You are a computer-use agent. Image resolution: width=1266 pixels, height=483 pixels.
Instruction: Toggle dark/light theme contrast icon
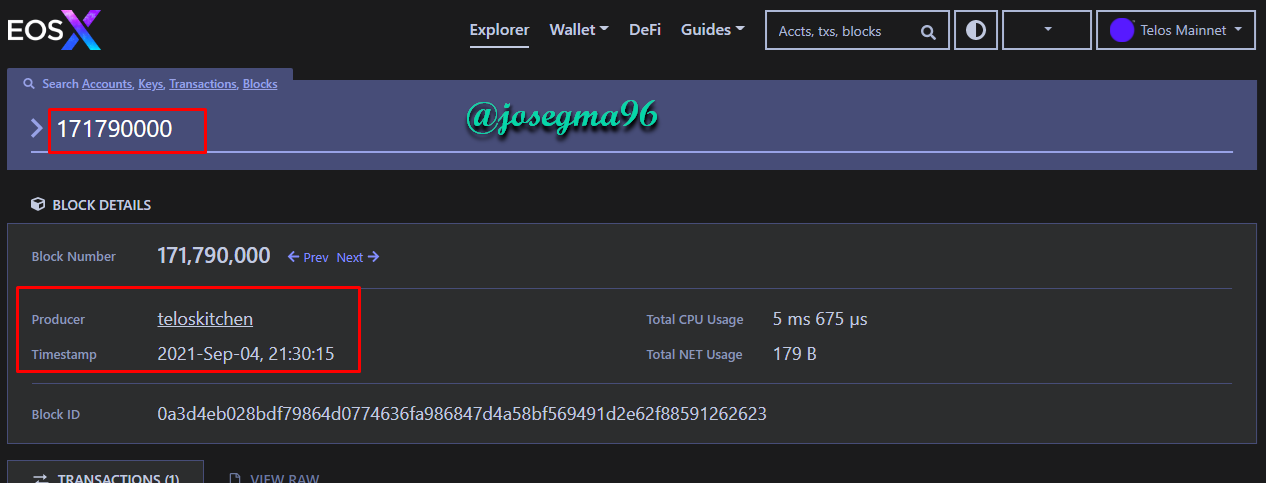[x=975, y=30]
